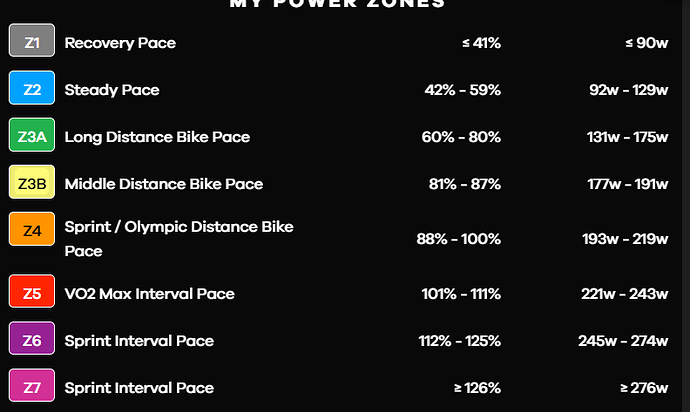The image size is (690, 412).
Task: Click the purple Z6 zone badge
Action: pos(32,338)
